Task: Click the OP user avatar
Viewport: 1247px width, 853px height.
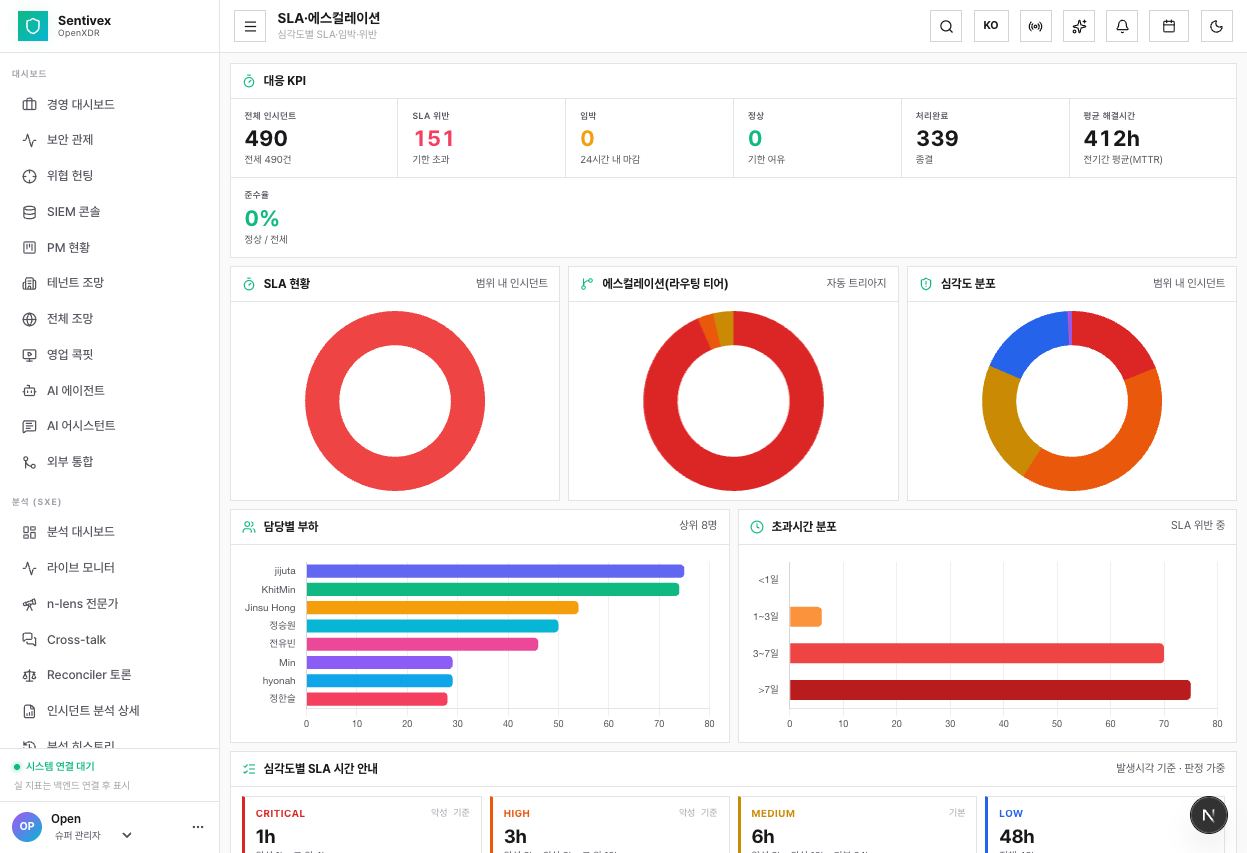Action: coord(27,826)
